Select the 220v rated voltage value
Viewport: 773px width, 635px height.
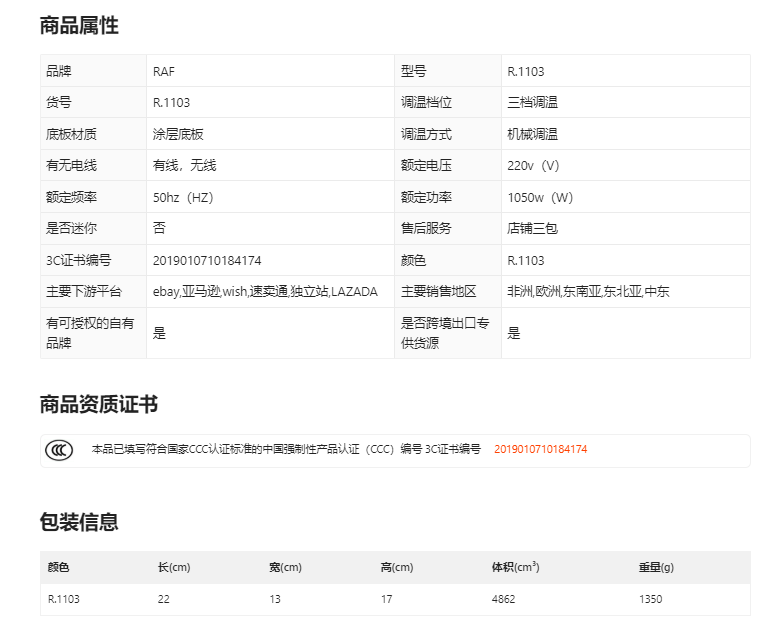[x=533, y=165]
